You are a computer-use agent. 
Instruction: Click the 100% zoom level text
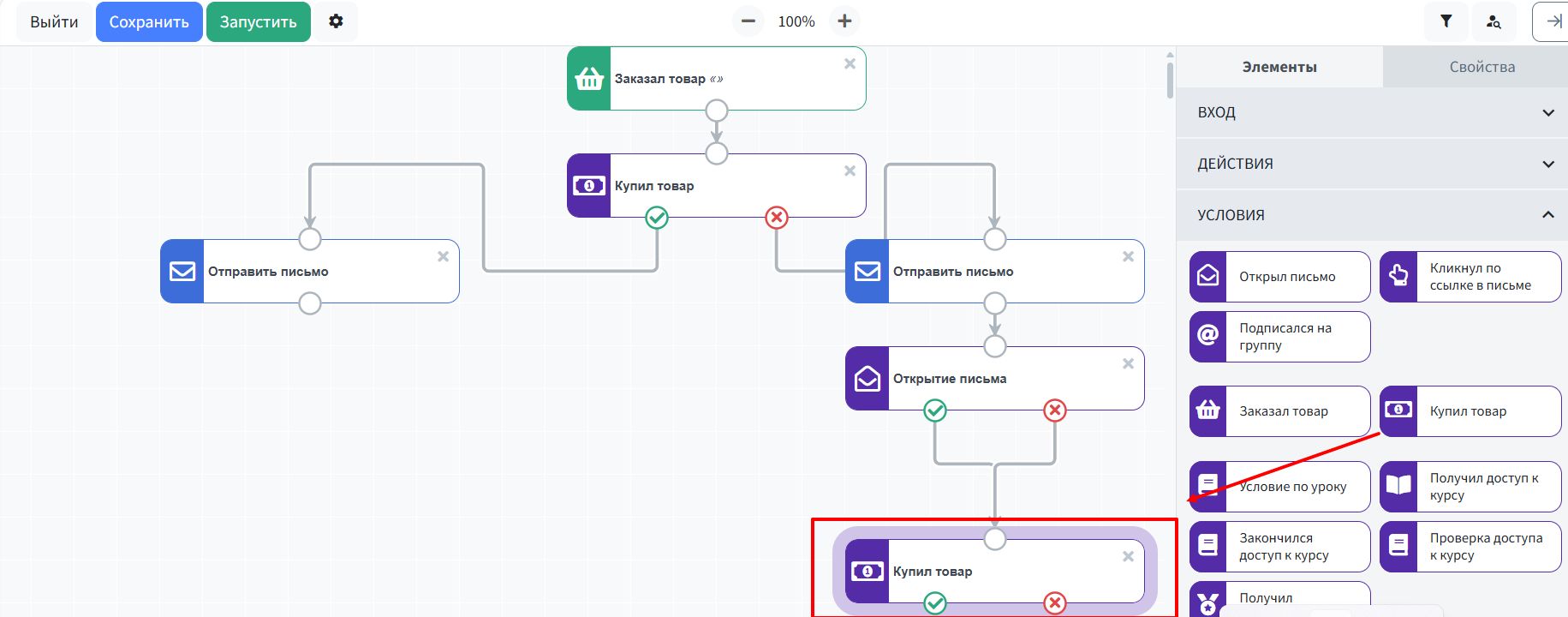point(796,22)
